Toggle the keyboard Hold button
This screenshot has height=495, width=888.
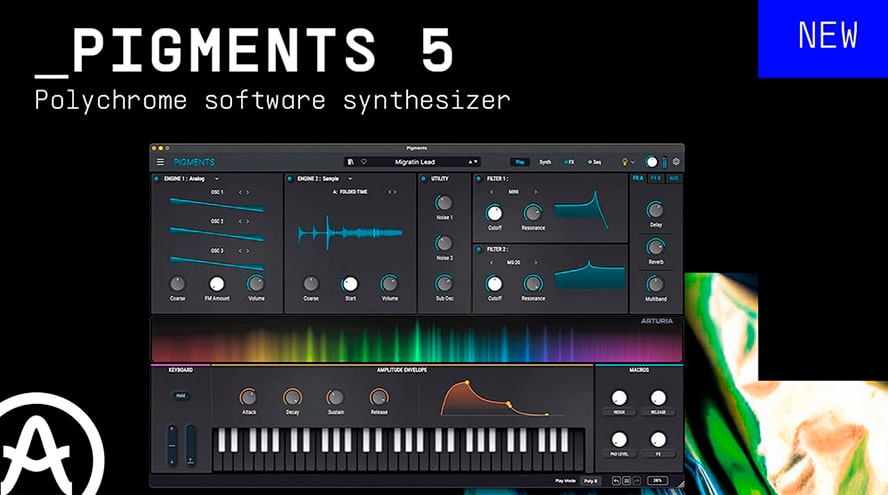[181, 396]
